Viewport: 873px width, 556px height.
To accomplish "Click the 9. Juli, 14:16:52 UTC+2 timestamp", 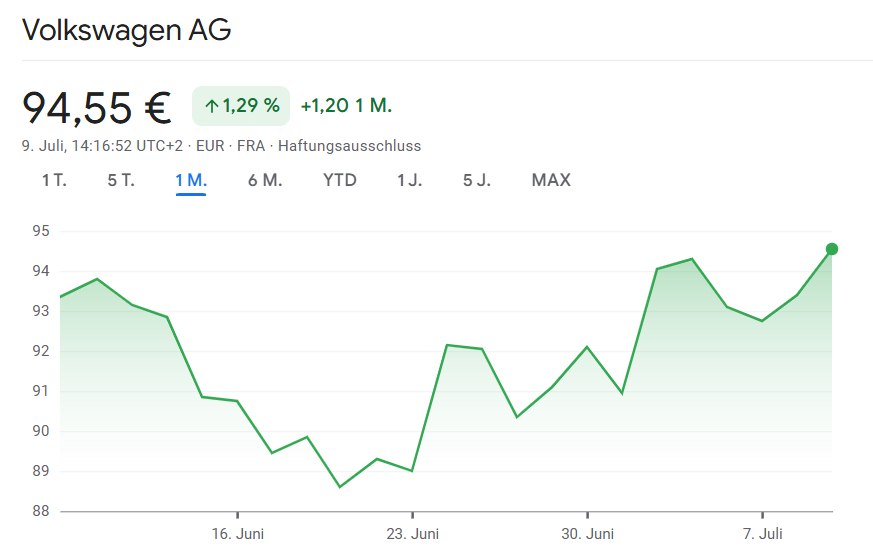I will click(102, 146).
